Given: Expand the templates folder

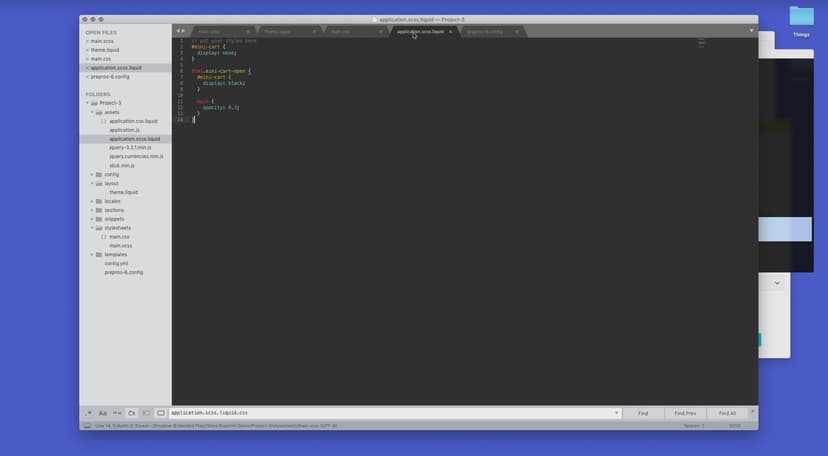Looking at the screenshot, I should click(92, 254).
